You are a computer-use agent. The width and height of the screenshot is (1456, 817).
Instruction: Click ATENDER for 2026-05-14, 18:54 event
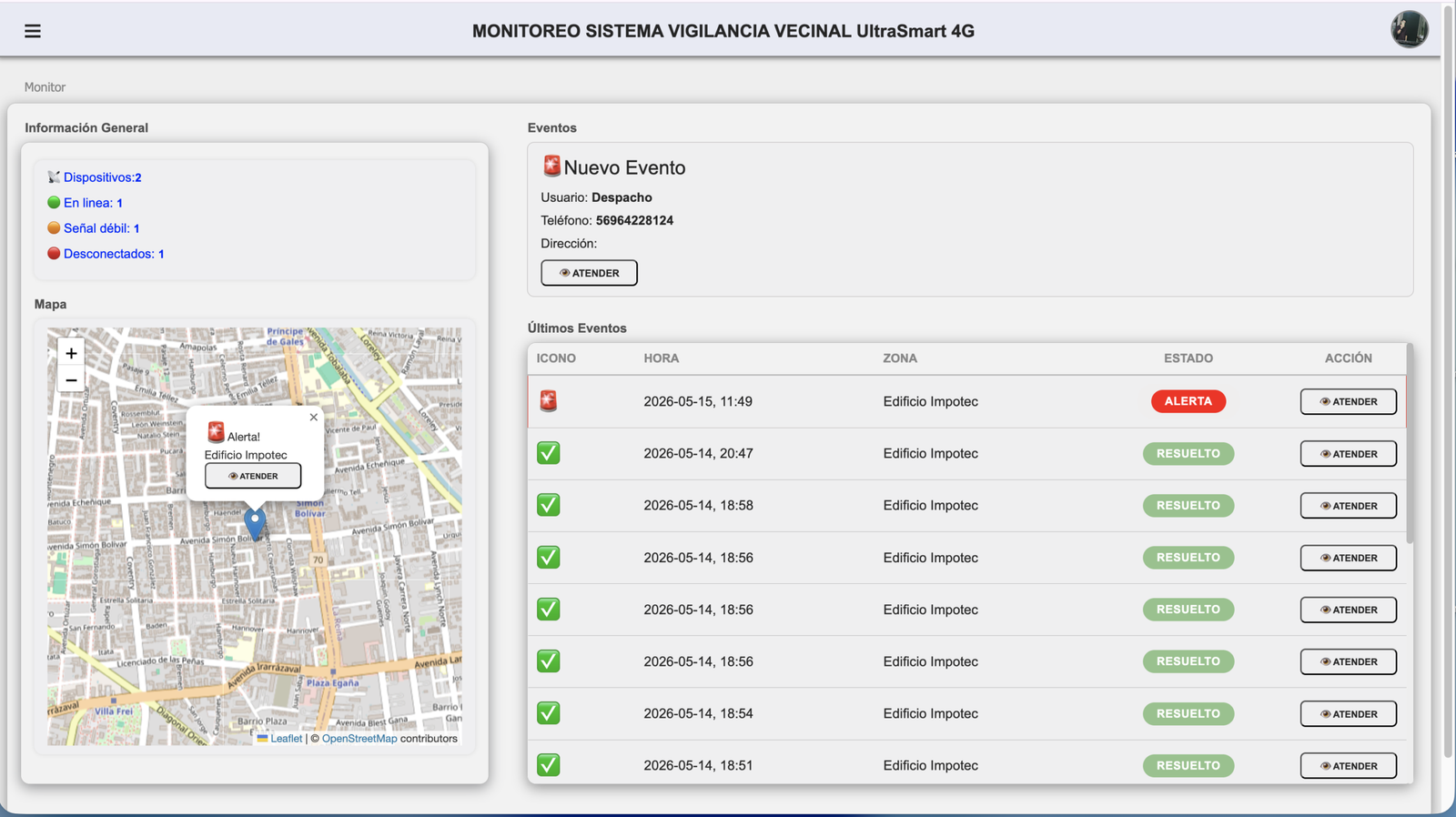(x=1349, y=713)
